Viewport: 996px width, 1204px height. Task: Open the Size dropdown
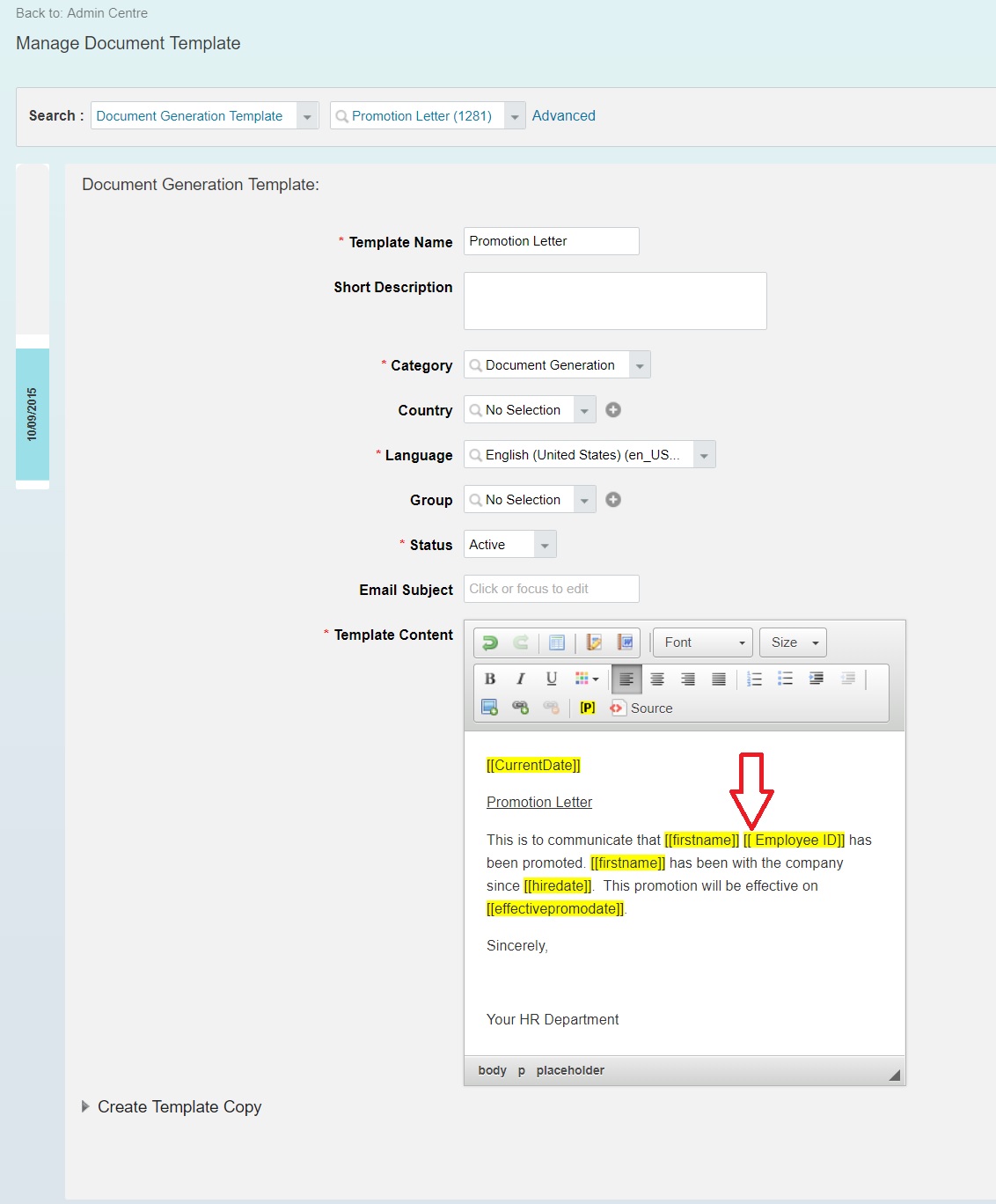click(794, 642)
